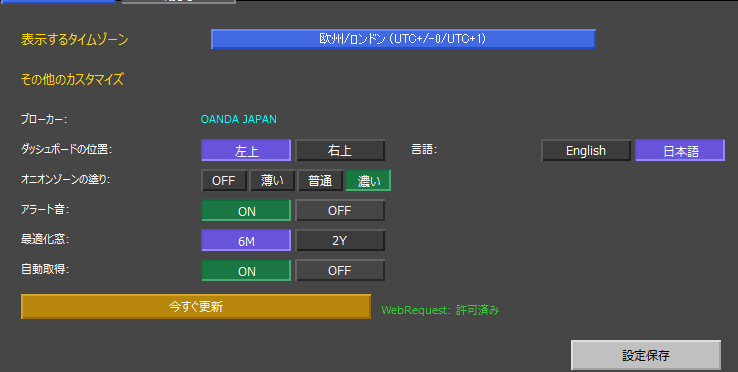The width and height of the screenshot is (738, 372).
Task: Save settings with 設定保存
Action: pyautogui.click(x=646, y=355)
